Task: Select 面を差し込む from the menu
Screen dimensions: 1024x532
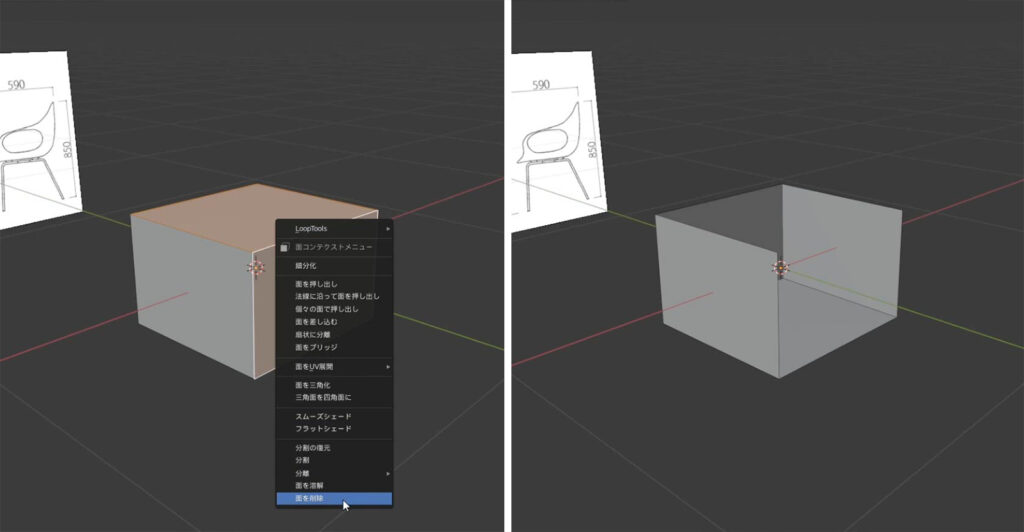Action: tap(315, 322)
